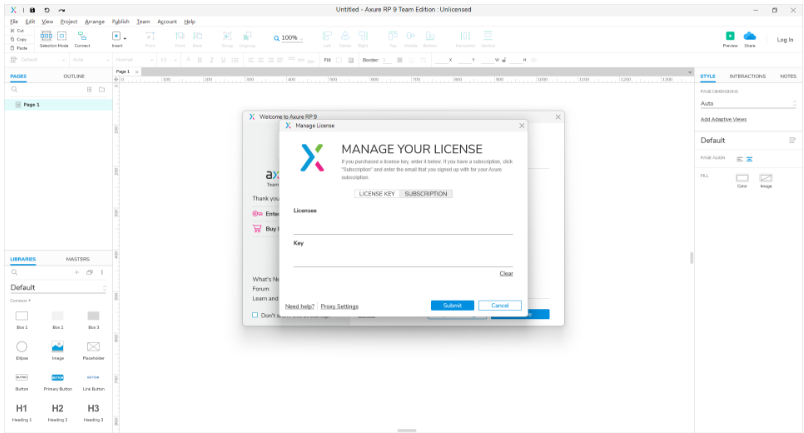The width and height of the screenshot is (804, 433).
Task: Click the Redo arrow icon
Action: 62,10
